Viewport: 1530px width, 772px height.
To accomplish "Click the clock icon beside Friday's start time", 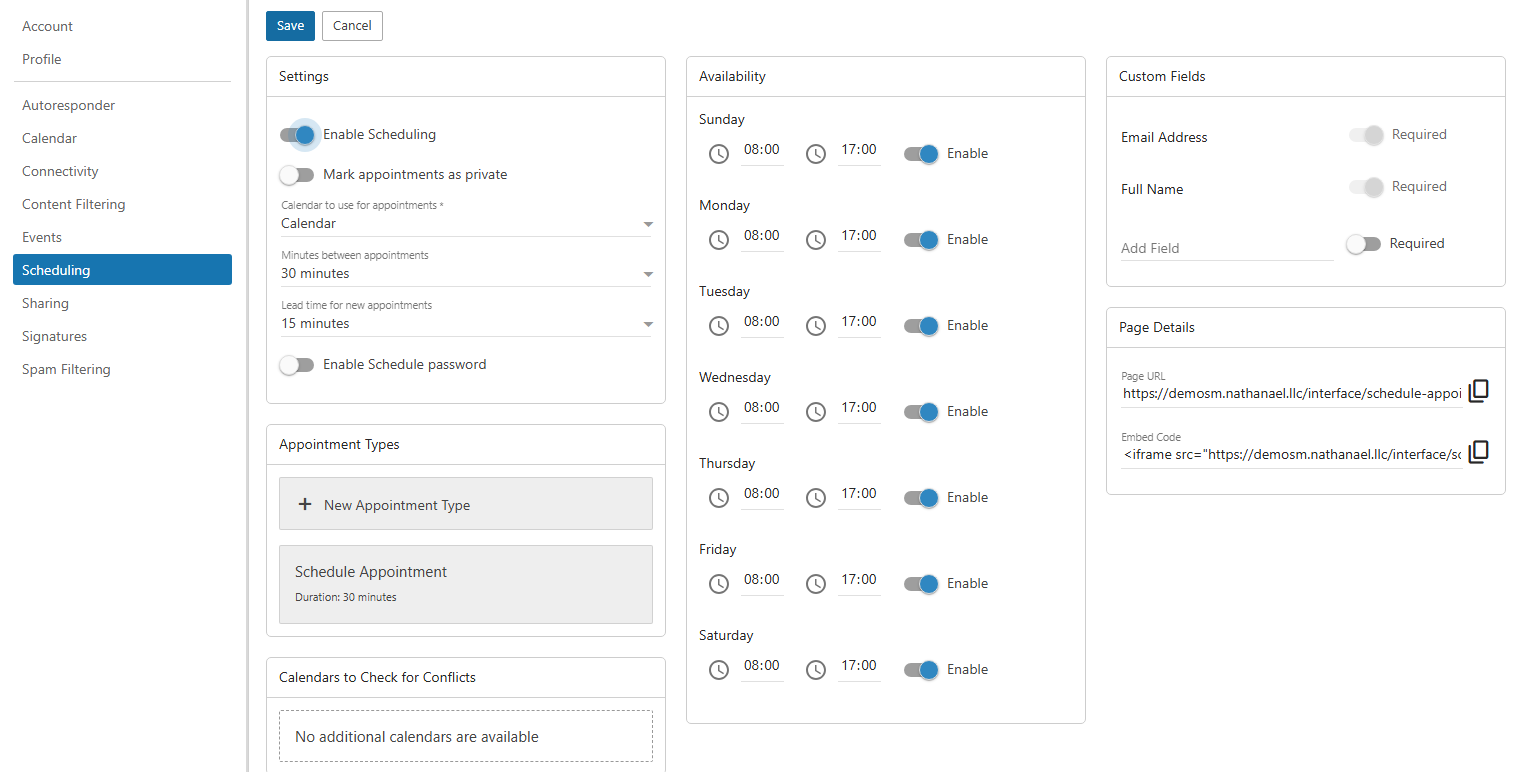I will tap(718, 583).
